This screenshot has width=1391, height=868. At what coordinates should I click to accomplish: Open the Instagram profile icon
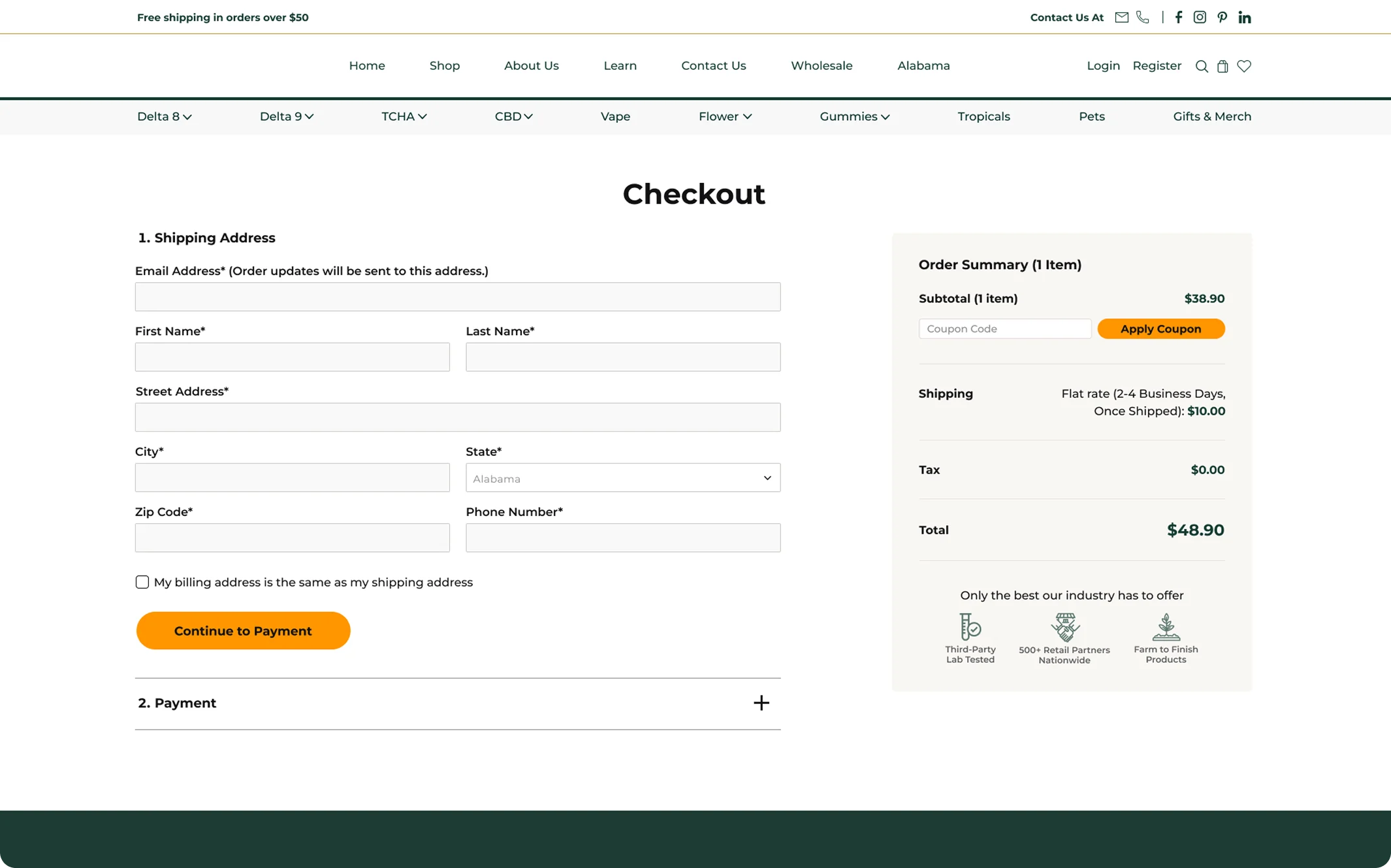pyautogui.click(x=1200, y=18)
